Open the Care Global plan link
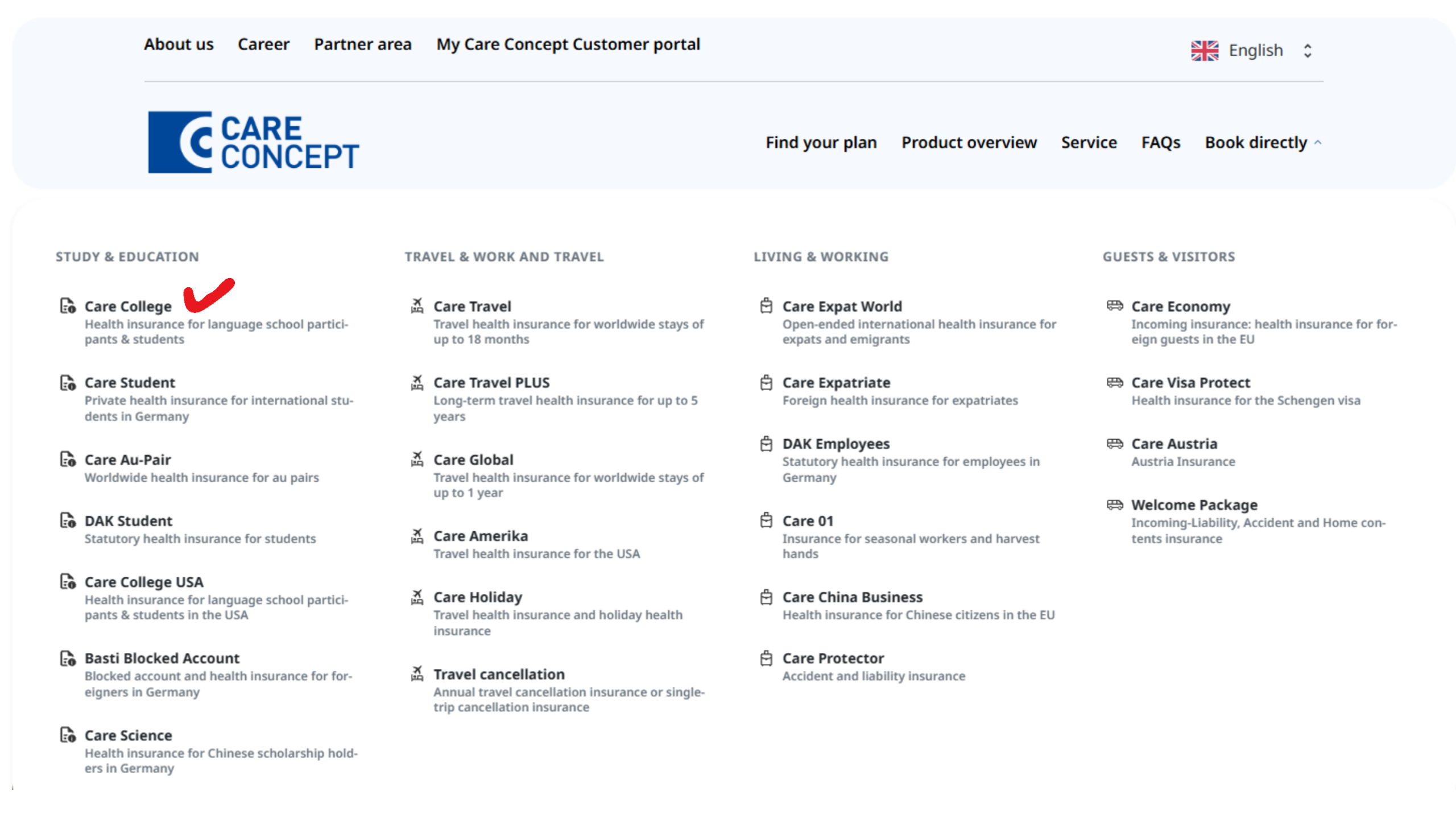 click(x=473, y=460)
